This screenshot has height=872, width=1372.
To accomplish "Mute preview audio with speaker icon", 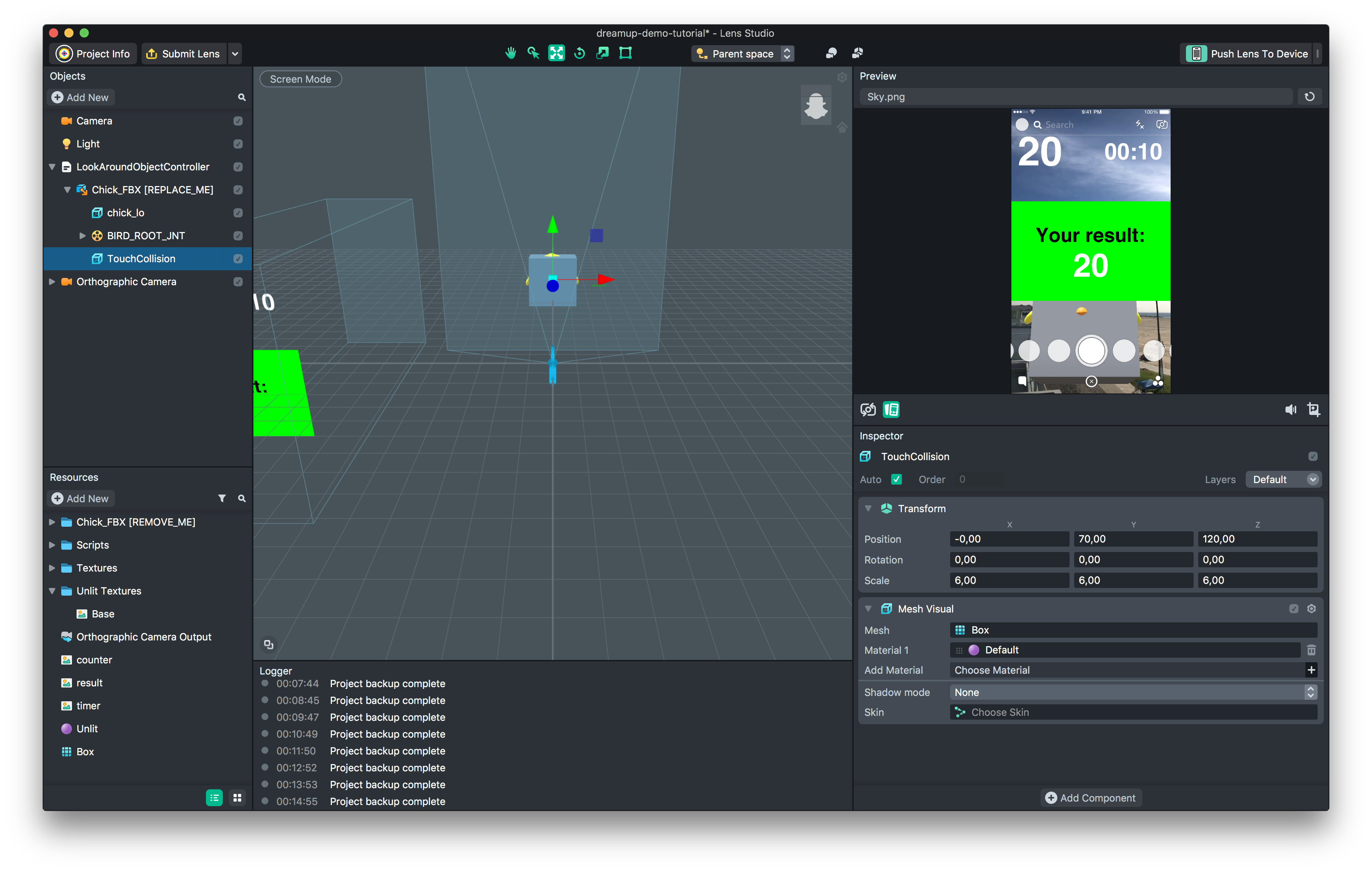I will point(1290,410).
